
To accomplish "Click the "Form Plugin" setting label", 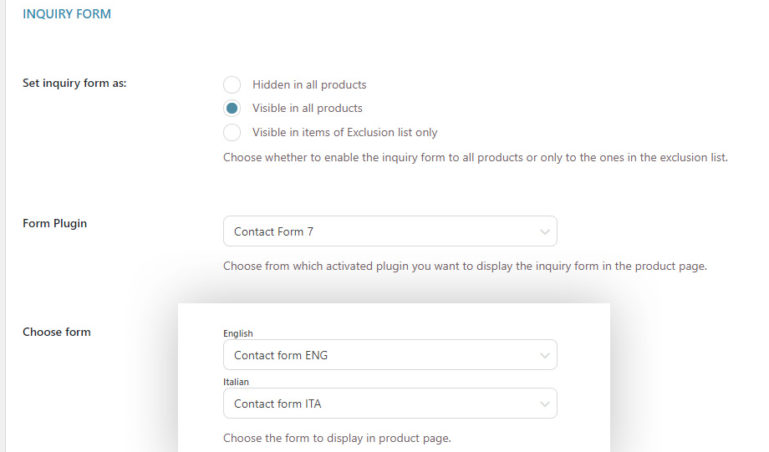I will pos(55,223).
